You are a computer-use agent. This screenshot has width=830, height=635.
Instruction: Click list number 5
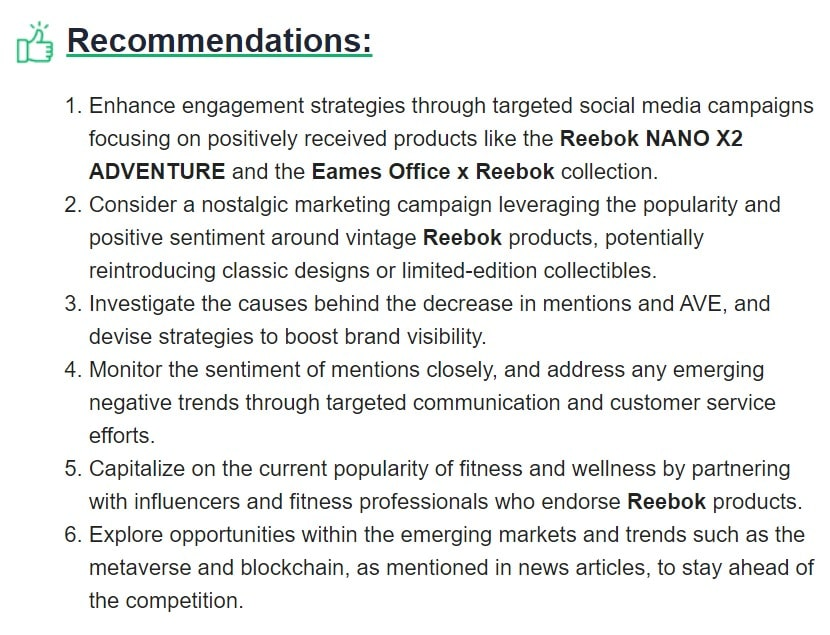click(x=73, y=469)
